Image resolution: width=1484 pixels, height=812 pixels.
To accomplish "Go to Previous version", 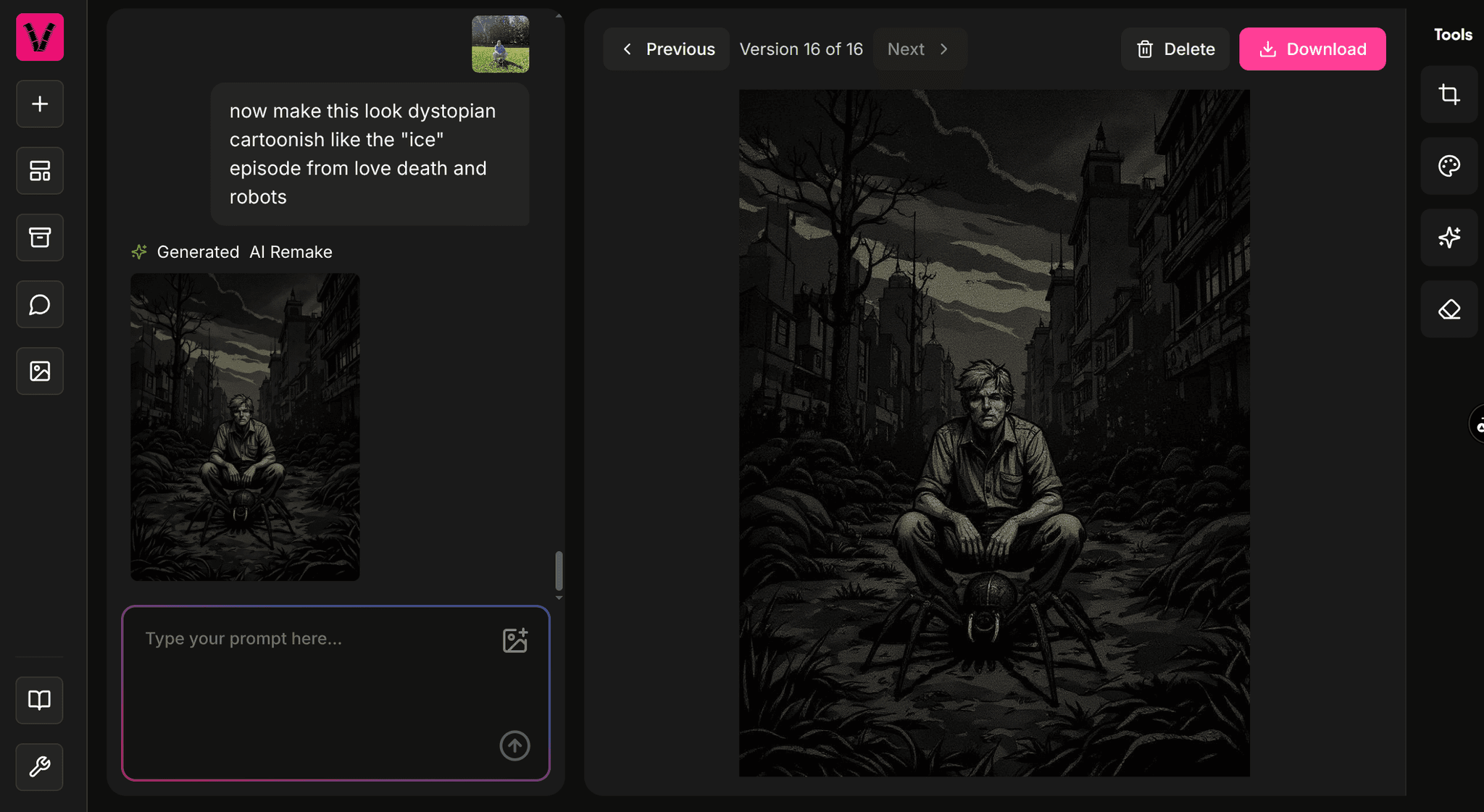I will pos(667,49).
